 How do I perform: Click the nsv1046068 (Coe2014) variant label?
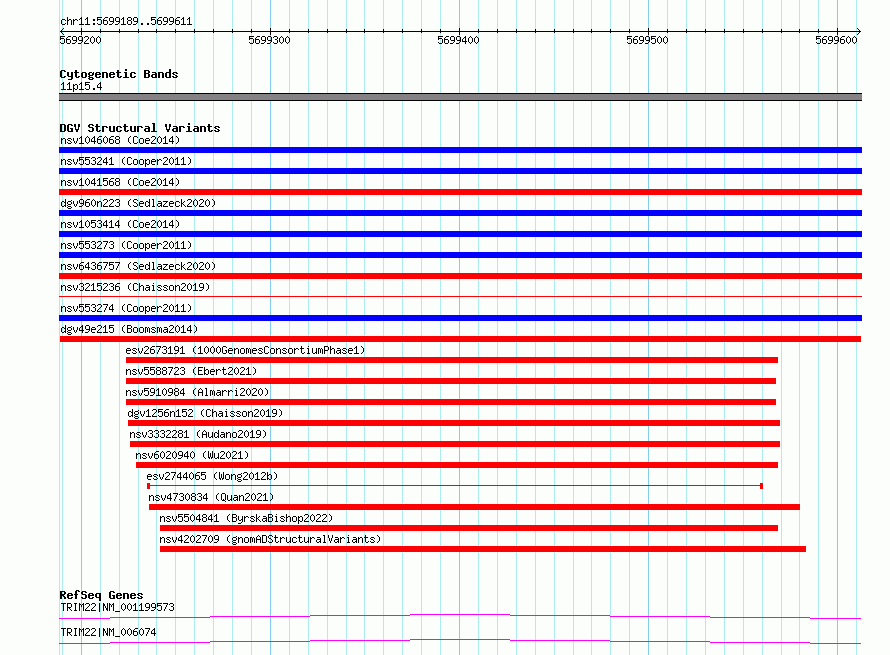tap(120, 140)
